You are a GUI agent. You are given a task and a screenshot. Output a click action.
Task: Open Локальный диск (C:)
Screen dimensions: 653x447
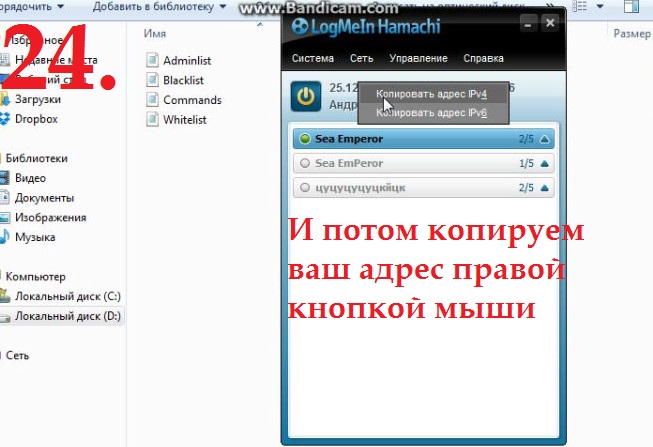coord(68,296)
